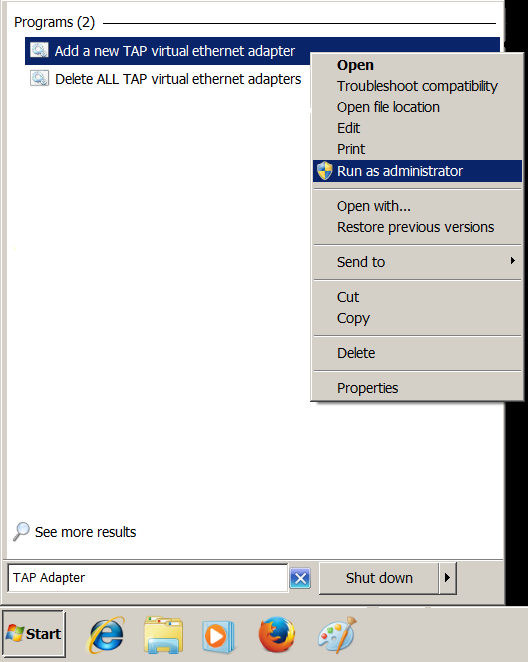Choose Run as administrator in context menu
The image size is (528, 662).
point(417,171)
